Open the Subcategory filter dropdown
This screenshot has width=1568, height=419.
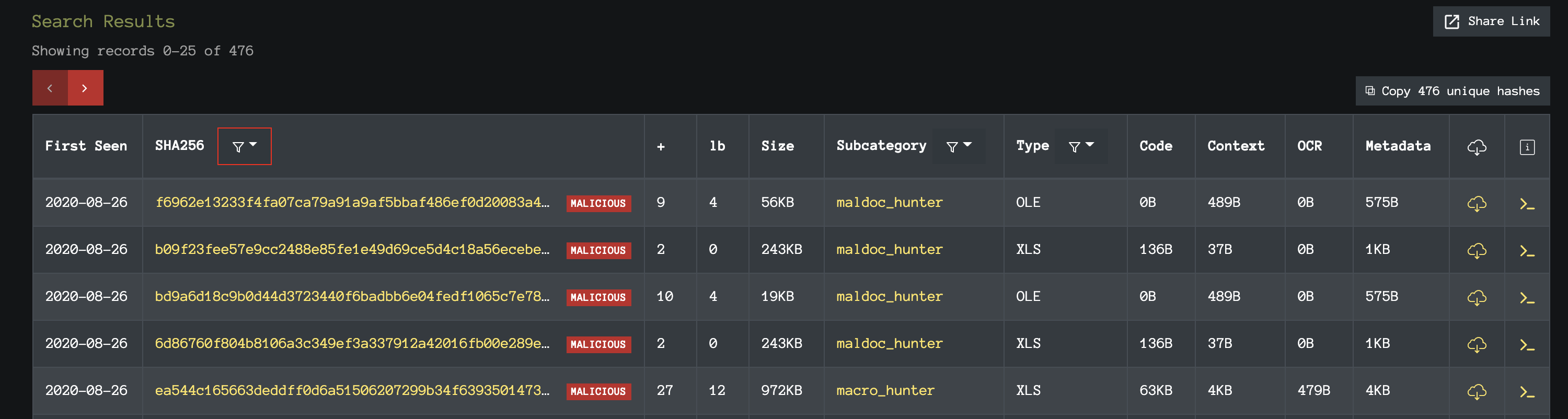click(x=959, y=146)
